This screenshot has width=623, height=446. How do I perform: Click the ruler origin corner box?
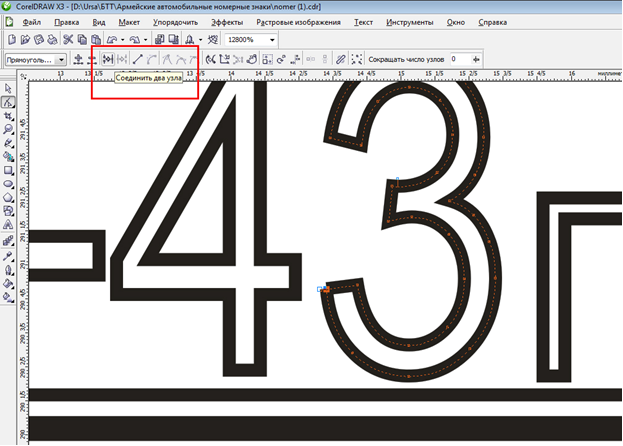[x=23, y=76]
